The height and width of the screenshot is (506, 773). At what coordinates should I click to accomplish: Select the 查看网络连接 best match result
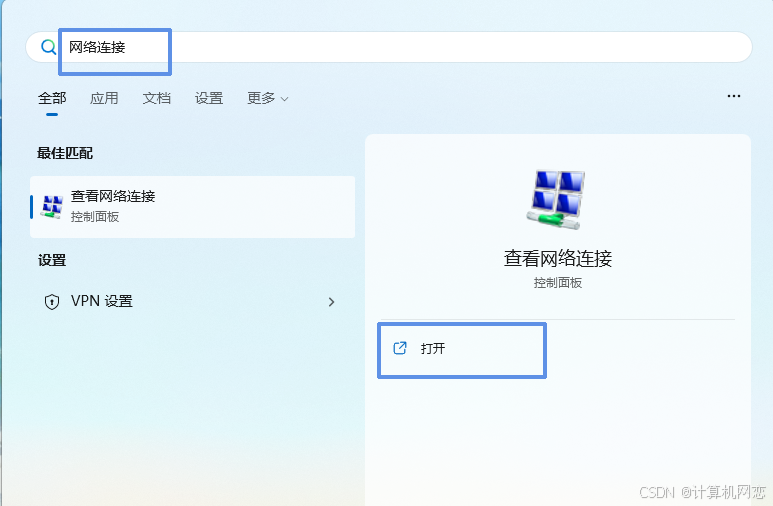click(192, 207)
